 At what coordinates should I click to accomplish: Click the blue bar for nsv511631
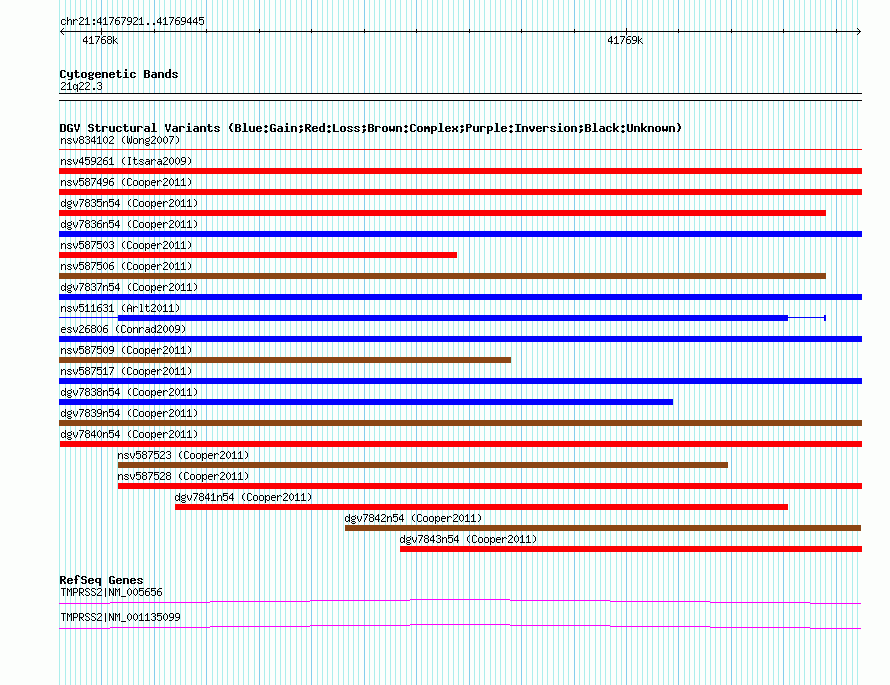(x=453, y=318)
